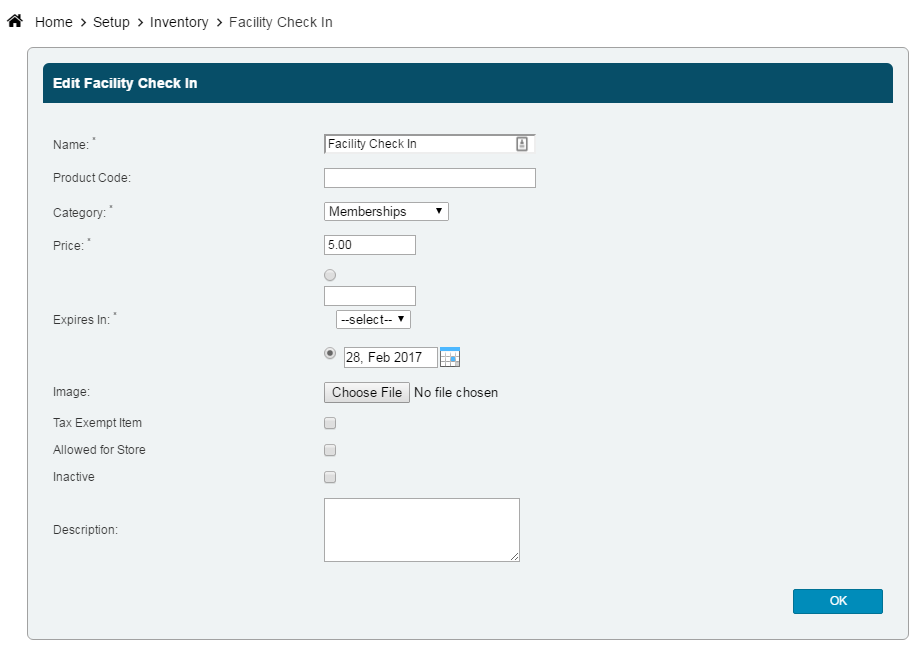
Task: Go to the Setup breadcrumb link
Action: click(x=111, y=22)
